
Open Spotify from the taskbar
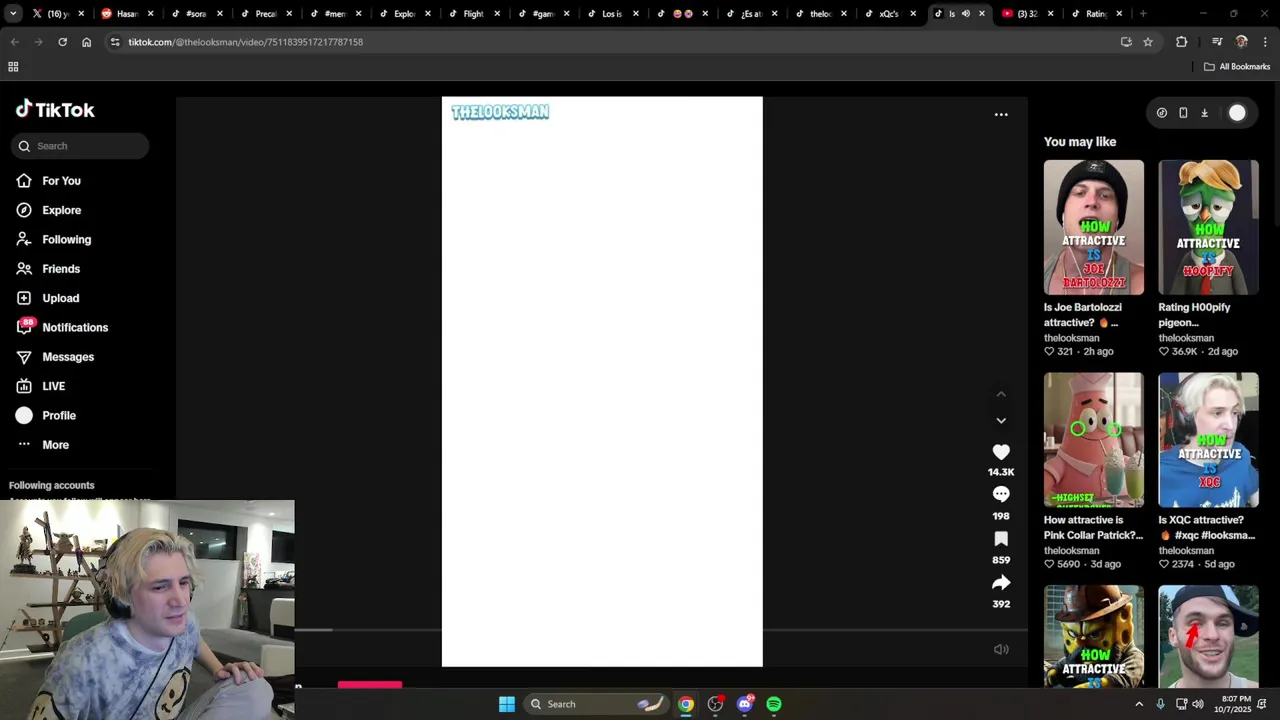(x=774, y=704)
